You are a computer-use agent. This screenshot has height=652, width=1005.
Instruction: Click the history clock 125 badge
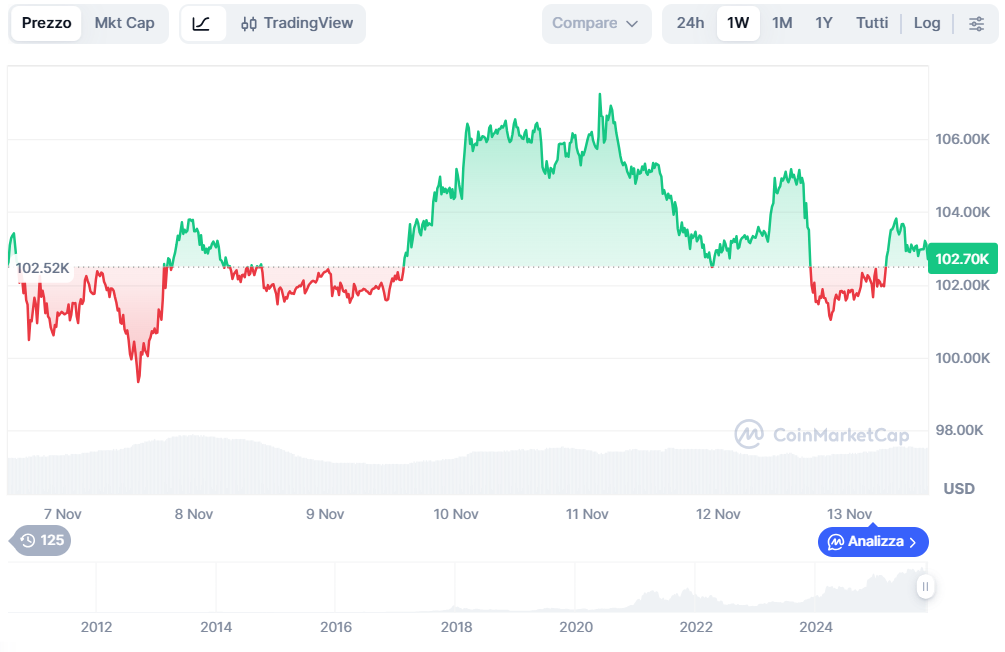(41, 541)
